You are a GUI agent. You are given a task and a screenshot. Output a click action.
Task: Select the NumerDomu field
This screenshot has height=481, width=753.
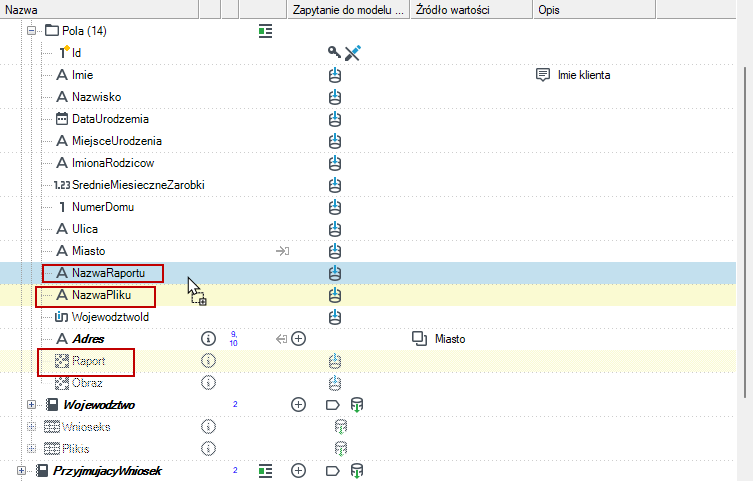[x=102, y=207]
